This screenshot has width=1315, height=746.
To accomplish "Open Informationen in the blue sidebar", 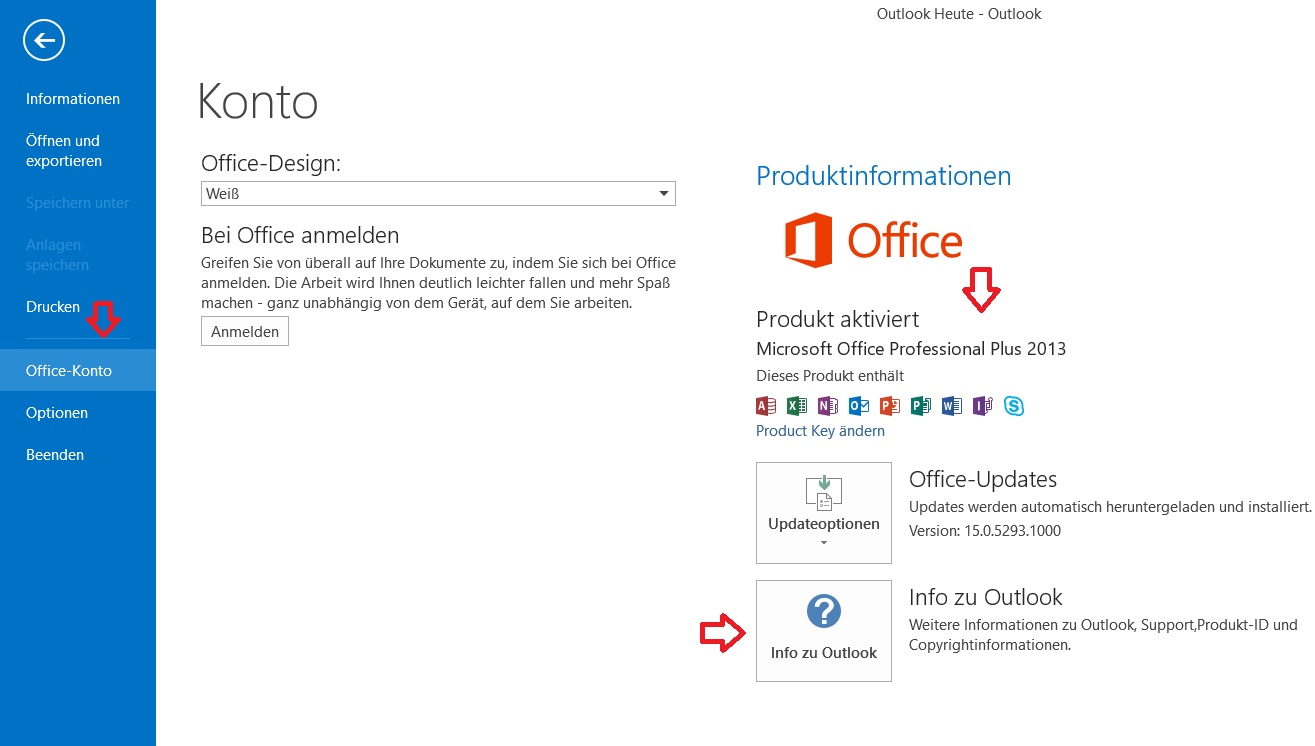I will pyautogui.click(x=73, y=99).
